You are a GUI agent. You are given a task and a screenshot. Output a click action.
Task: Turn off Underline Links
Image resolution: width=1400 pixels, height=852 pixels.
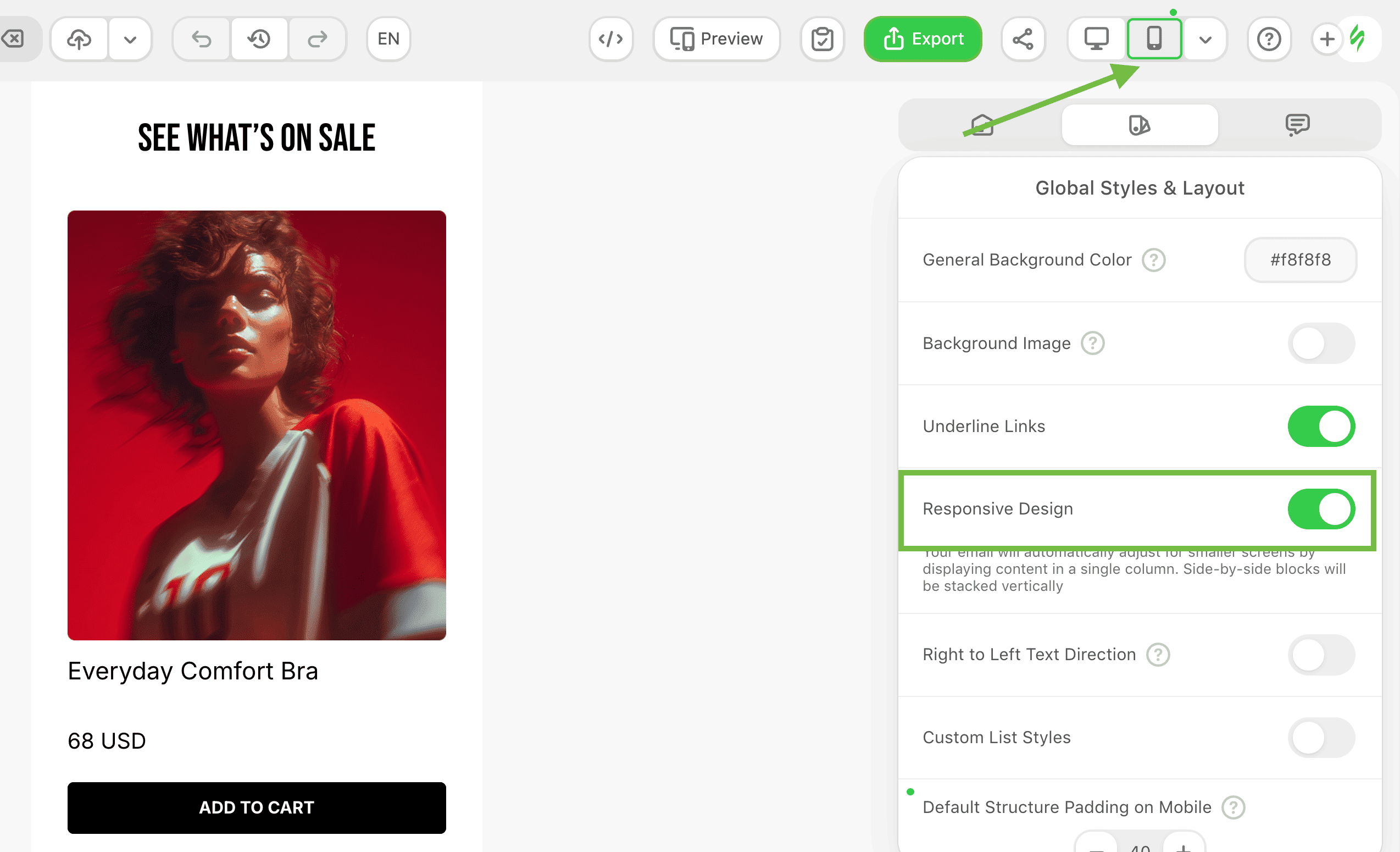coord(1321,427)
